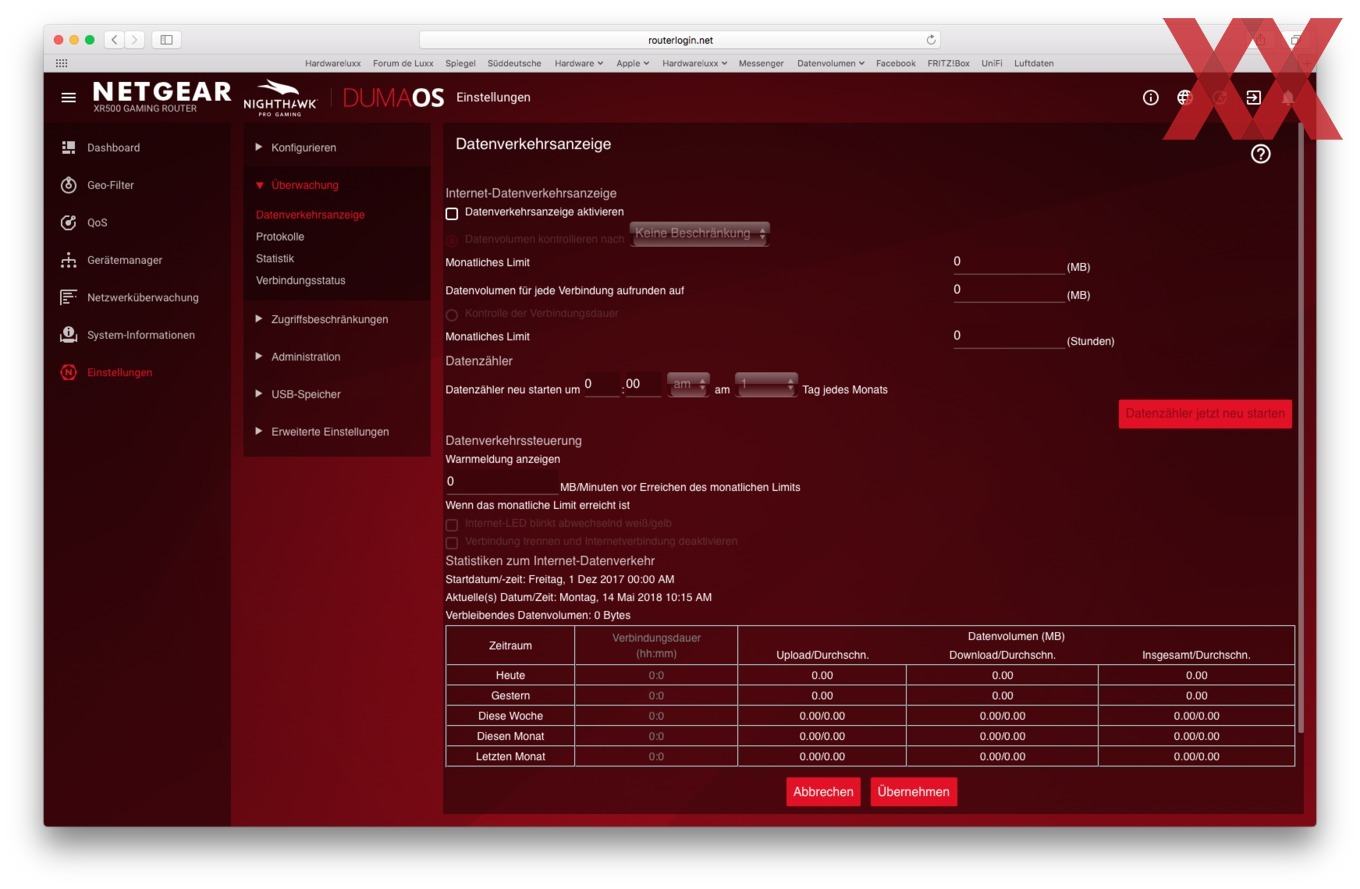Image resolution: width=1360 pixels, height=889 pixels.
Task: Open Hardware bookmarks folder dropdown
Action: (578, 63)
